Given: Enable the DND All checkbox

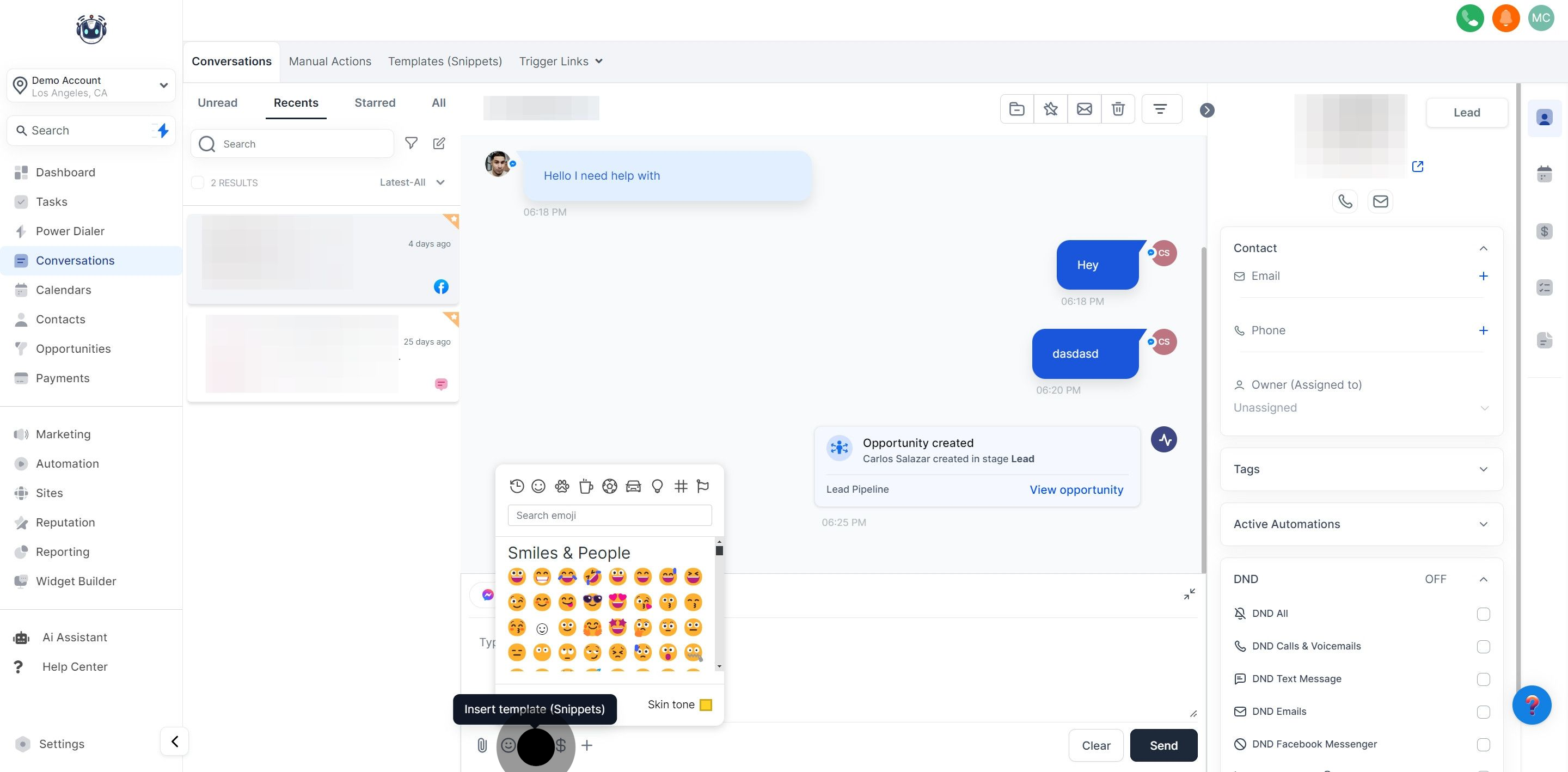Looking at the screenshot, I should click(x=1483, y=614).
